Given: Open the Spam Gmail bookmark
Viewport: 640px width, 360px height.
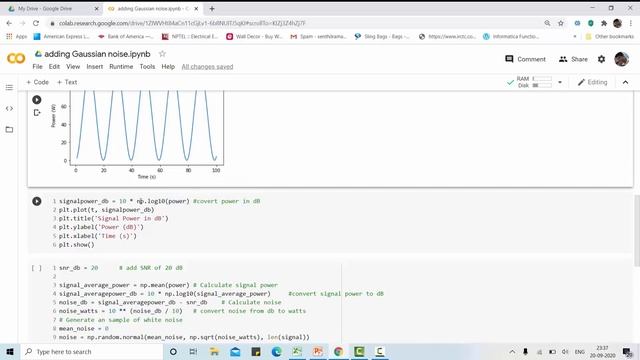Looking at the screenshot, I should (x=318, y=36).
